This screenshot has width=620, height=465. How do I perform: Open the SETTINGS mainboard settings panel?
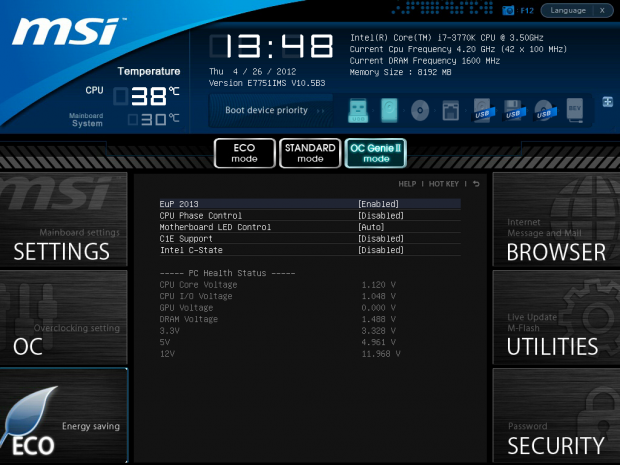tap(64, 219)
